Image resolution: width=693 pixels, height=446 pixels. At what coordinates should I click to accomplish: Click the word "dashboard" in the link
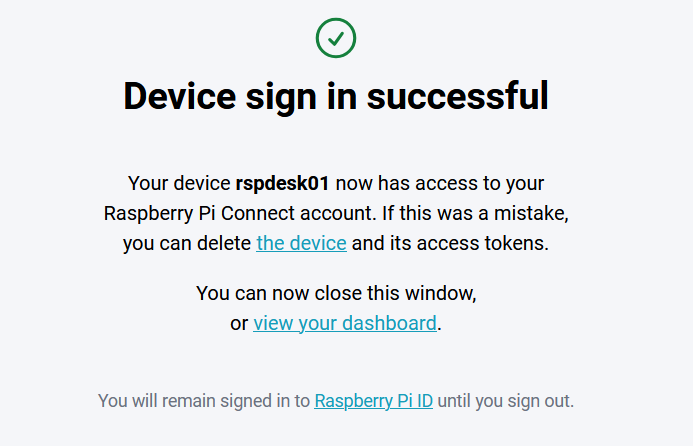point(389,323)
